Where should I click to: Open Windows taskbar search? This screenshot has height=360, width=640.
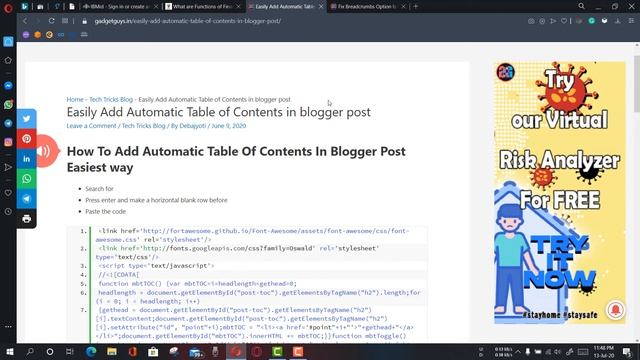[x=30, y=351]
